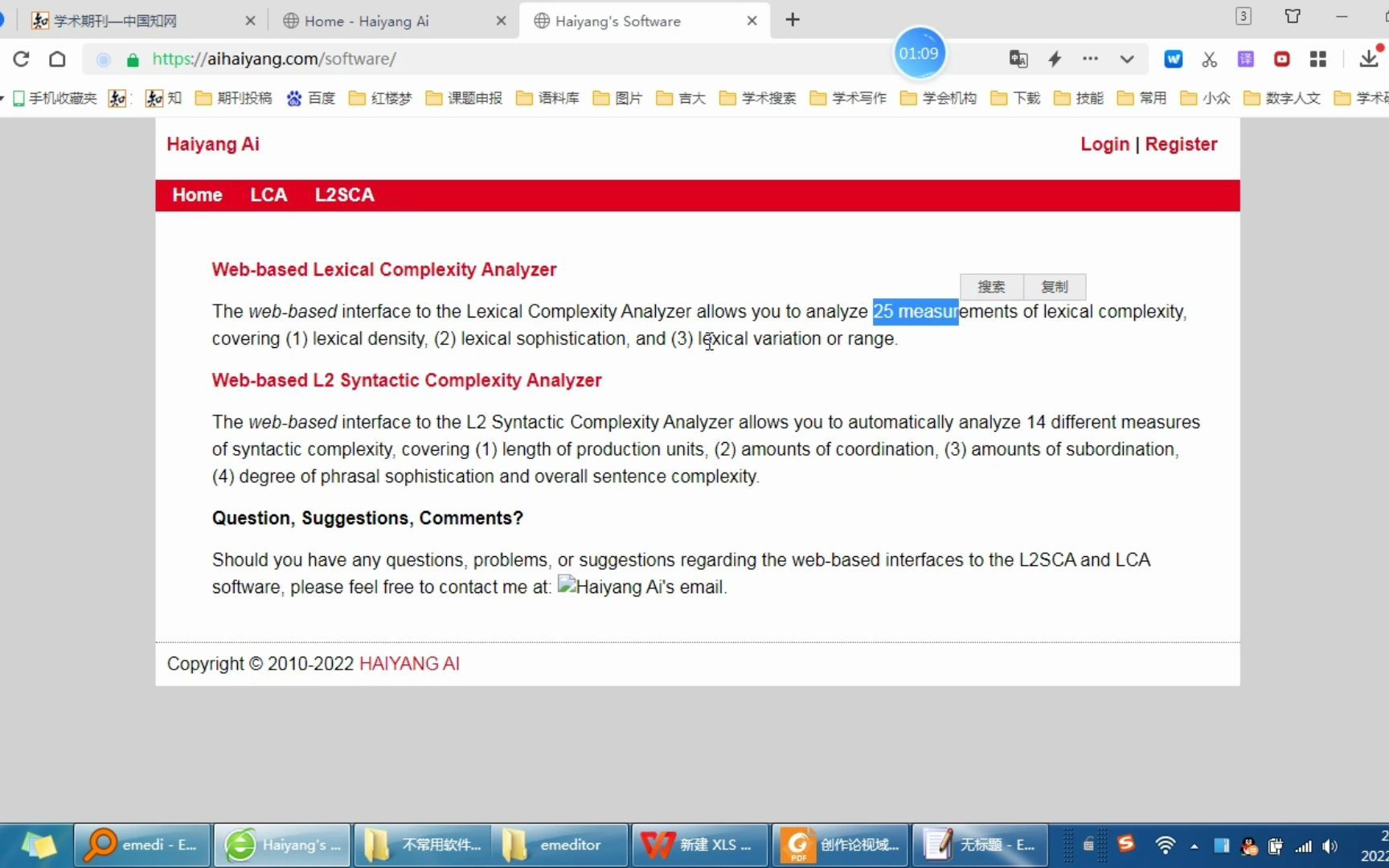Open the 数字人文 bookmarks folder
This screenshot has width=1389, height=868.
point(1282,98)
